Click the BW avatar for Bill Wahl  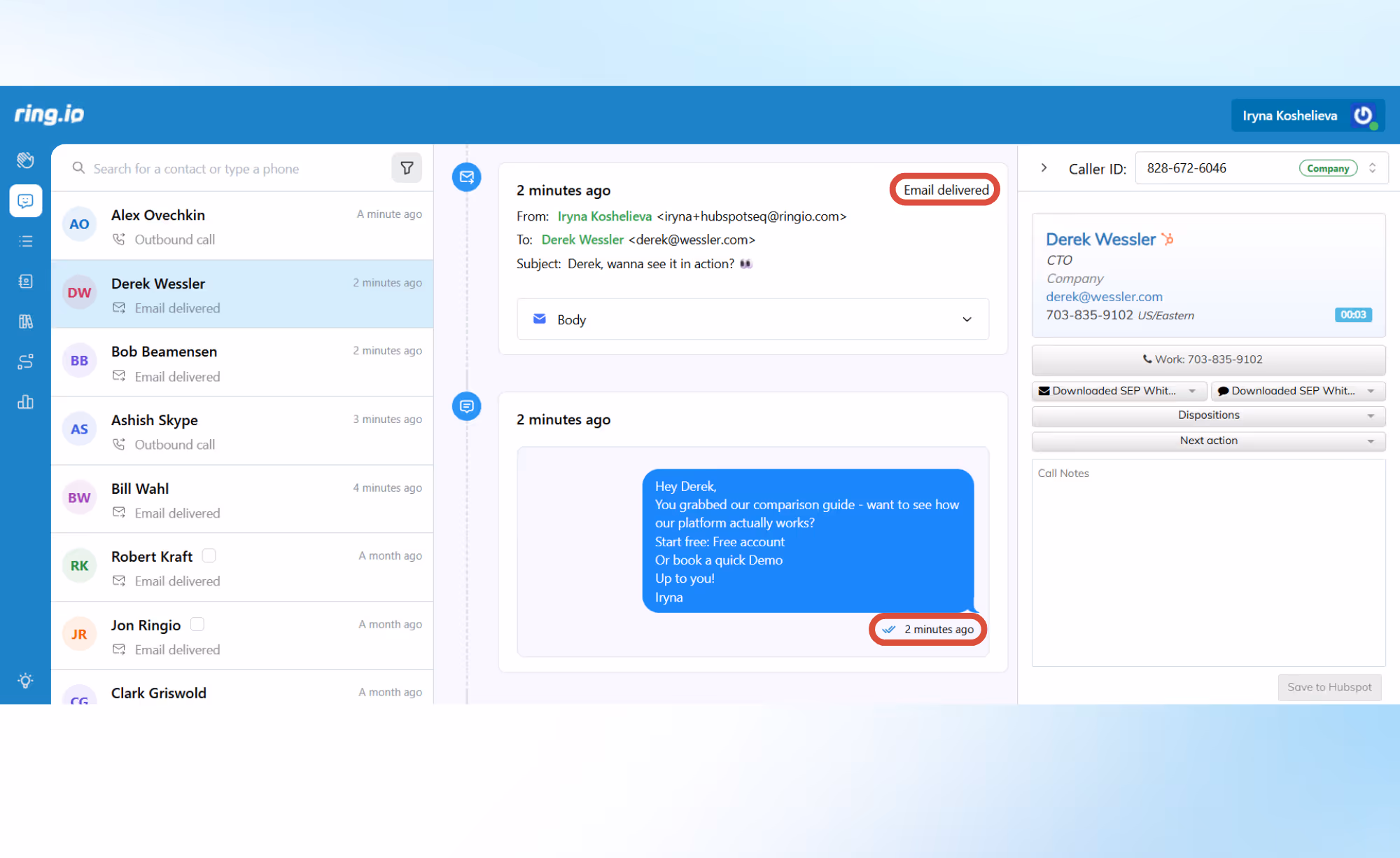(x=79, y=497)
